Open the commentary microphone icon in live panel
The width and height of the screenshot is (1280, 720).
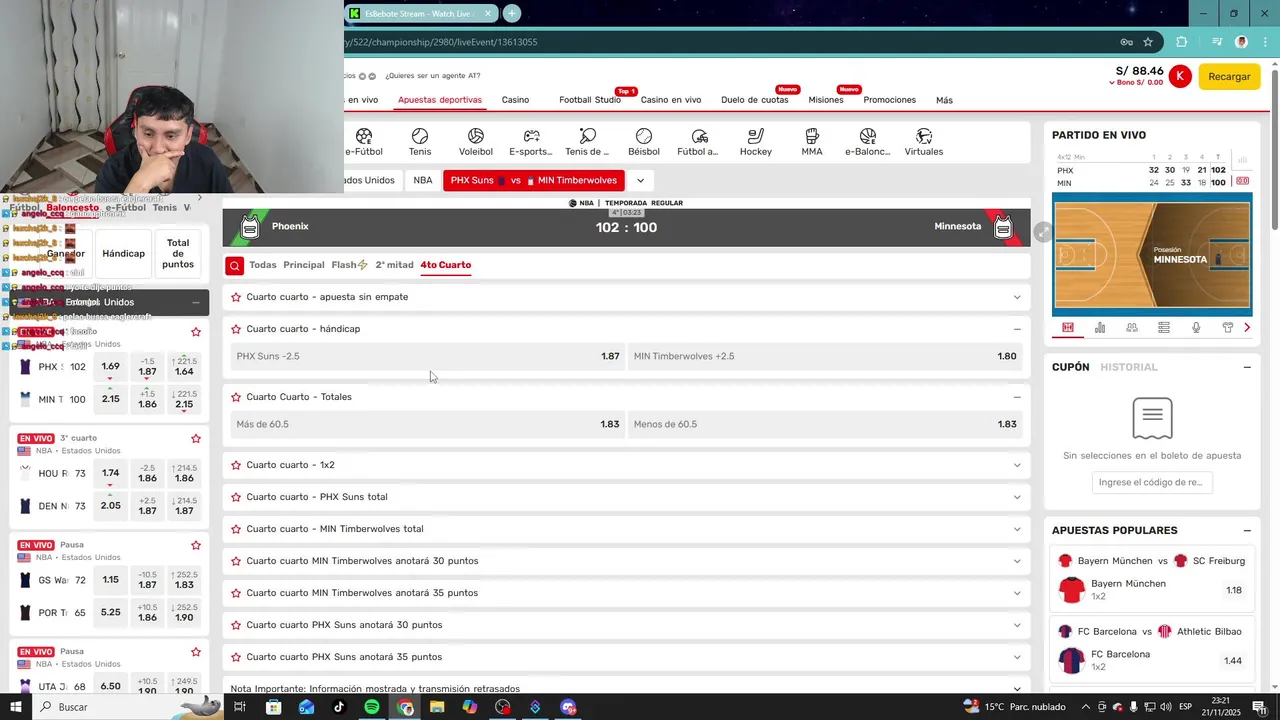click(x=1196, y=328)
